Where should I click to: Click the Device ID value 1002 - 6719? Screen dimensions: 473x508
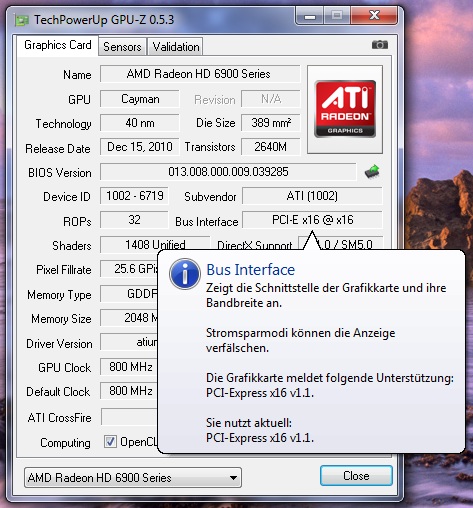[x=134, y=196]
